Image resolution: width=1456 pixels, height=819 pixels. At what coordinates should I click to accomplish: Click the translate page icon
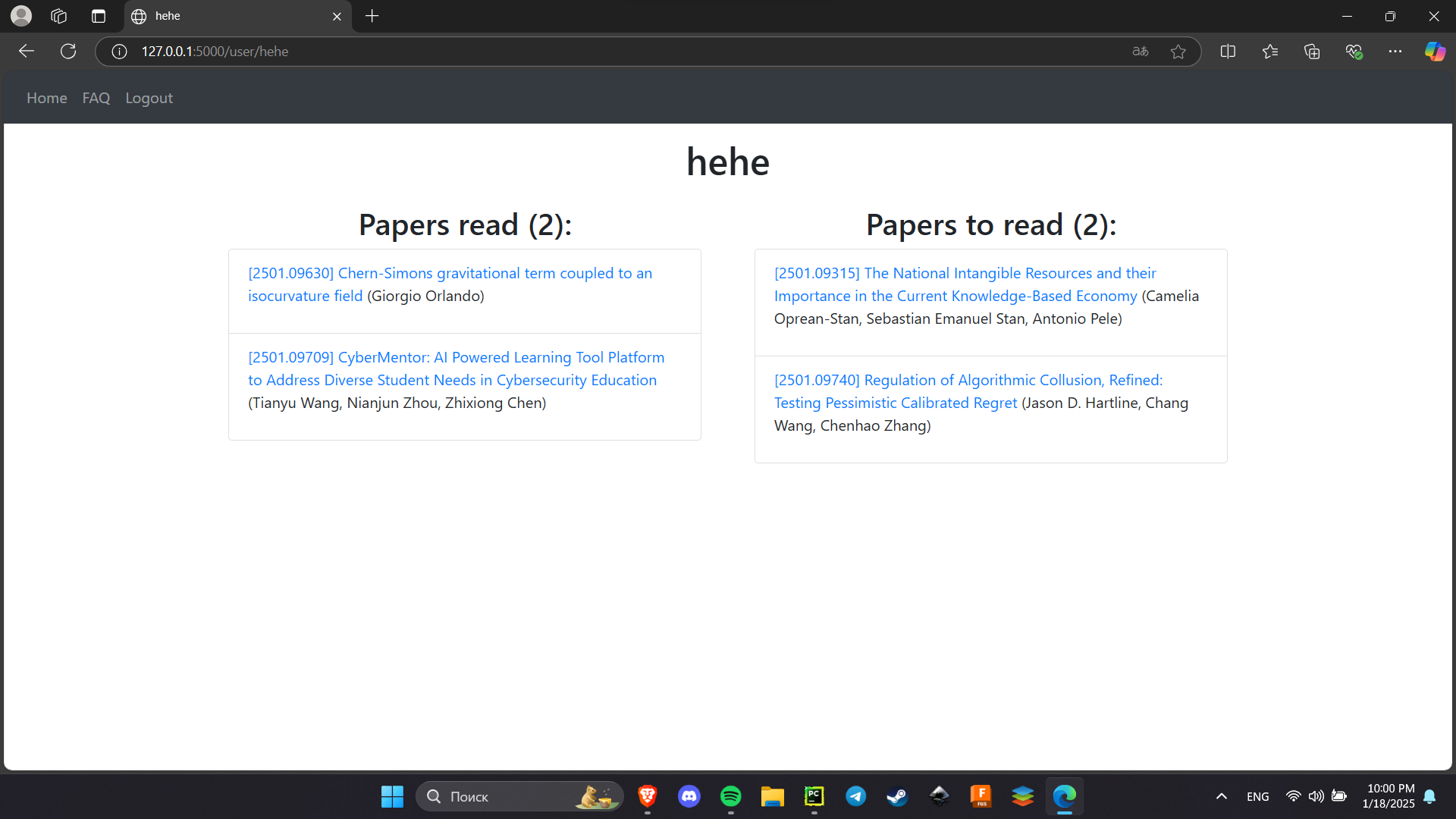pyautogui.click(x=1140, y=52)
